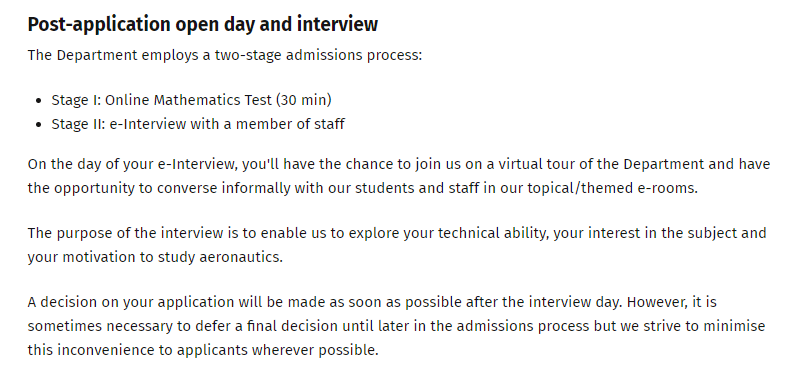This screenshot has width=805, height=371.
Task: Click the Stage II e-Interview list item
Action: [x=198, y=124]
